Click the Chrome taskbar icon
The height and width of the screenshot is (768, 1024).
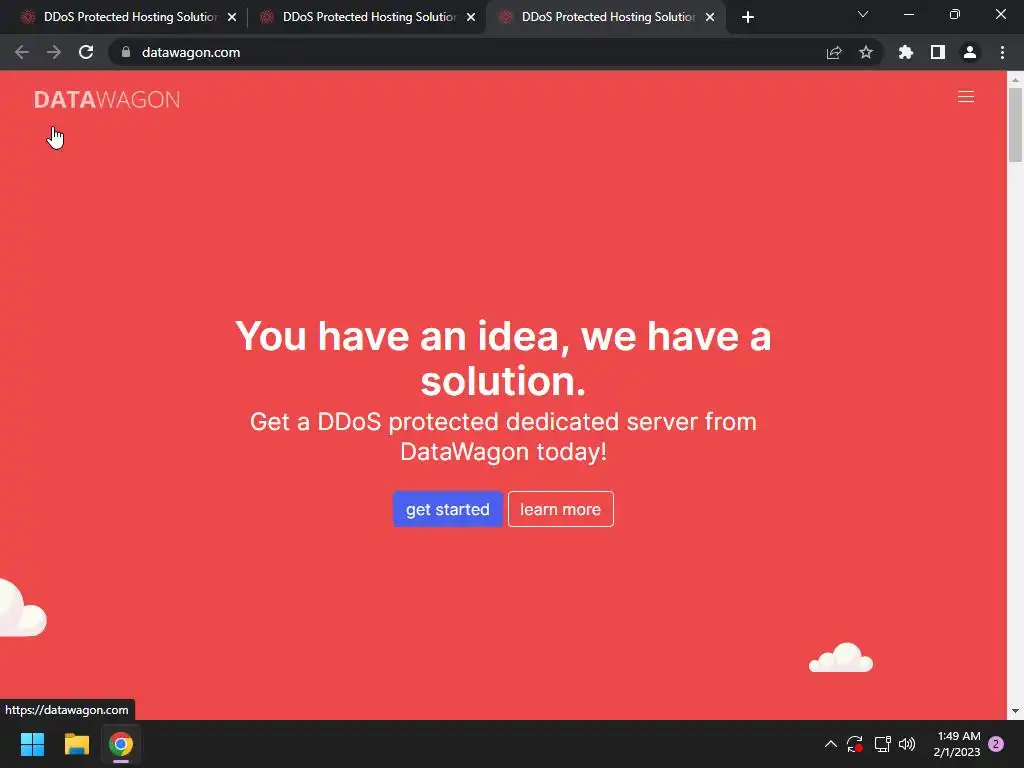[x=121, y=744]
